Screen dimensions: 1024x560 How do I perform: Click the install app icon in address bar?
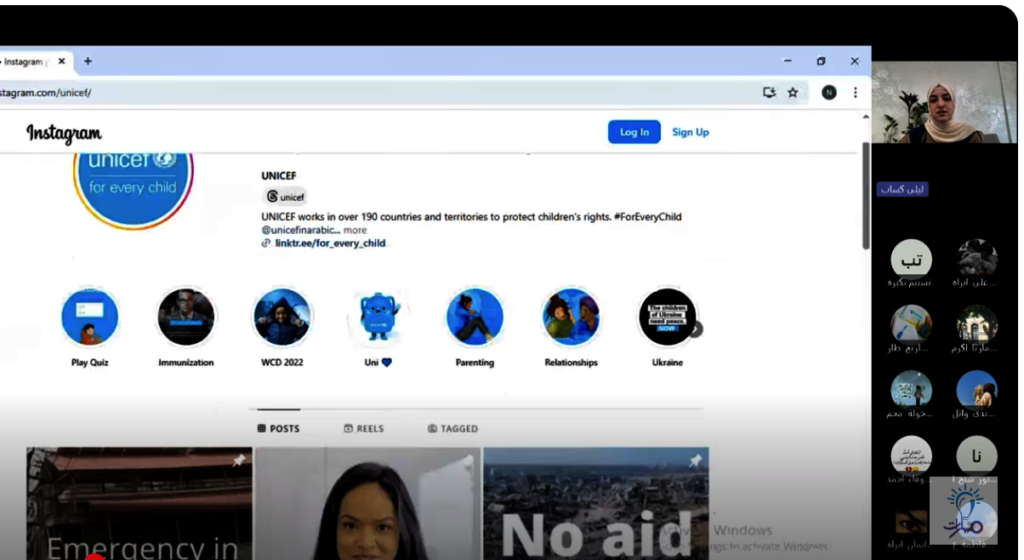(x=769, y=93)
